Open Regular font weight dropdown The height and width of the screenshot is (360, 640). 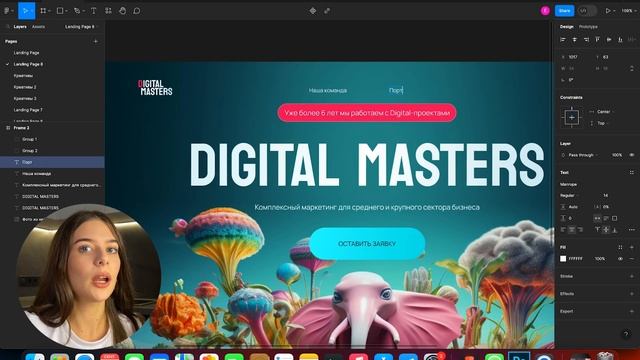tap(569, 196)
